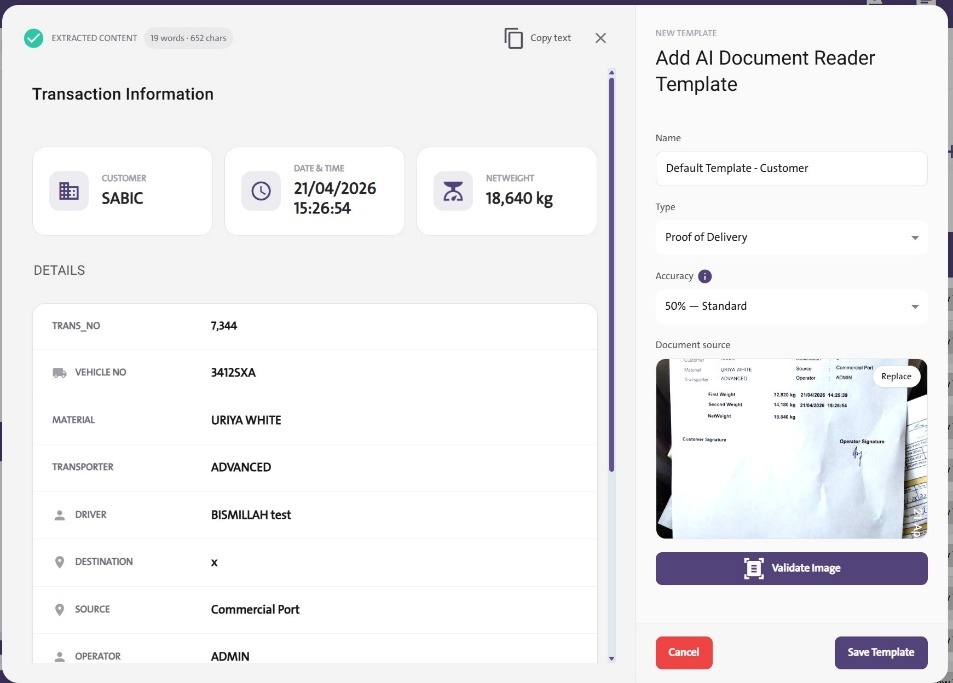Click the Transaction Information heading
953x683 pixels.
pyautogui.click(x=123, y=94)
